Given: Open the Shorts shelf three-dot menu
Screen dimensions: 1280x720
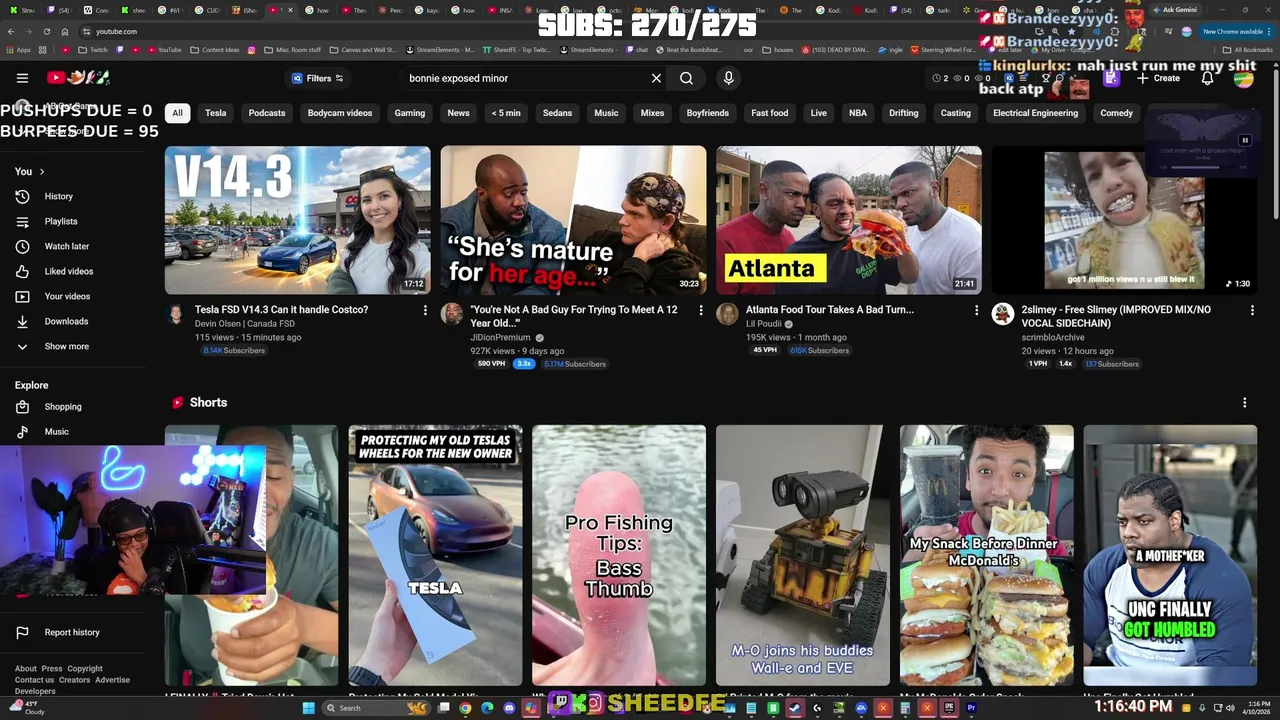Looking at the screenshot, I should 1244,402.
